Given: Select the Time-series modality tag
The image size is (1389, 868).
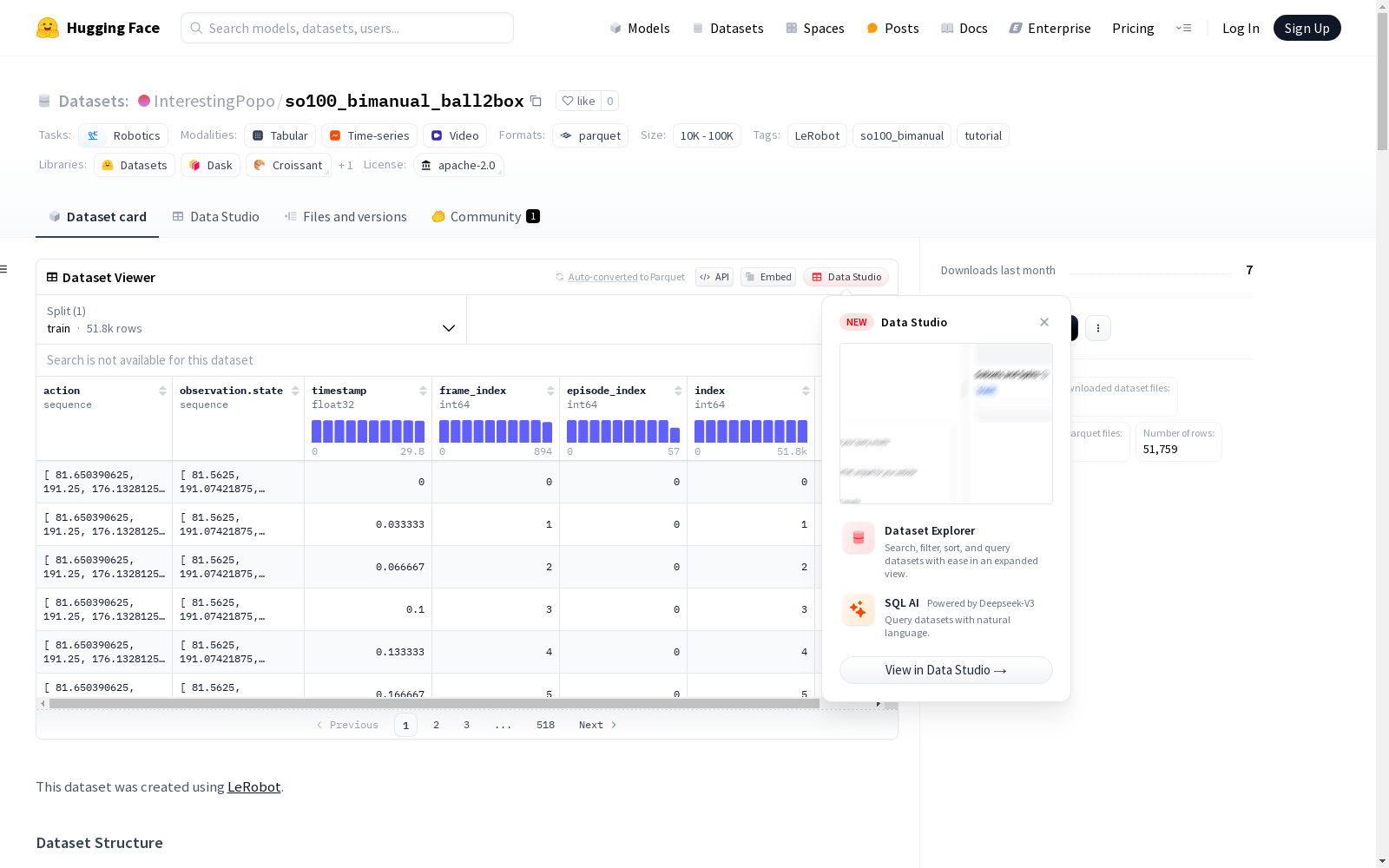Looking at the screenshot, I should click(369, 135).
